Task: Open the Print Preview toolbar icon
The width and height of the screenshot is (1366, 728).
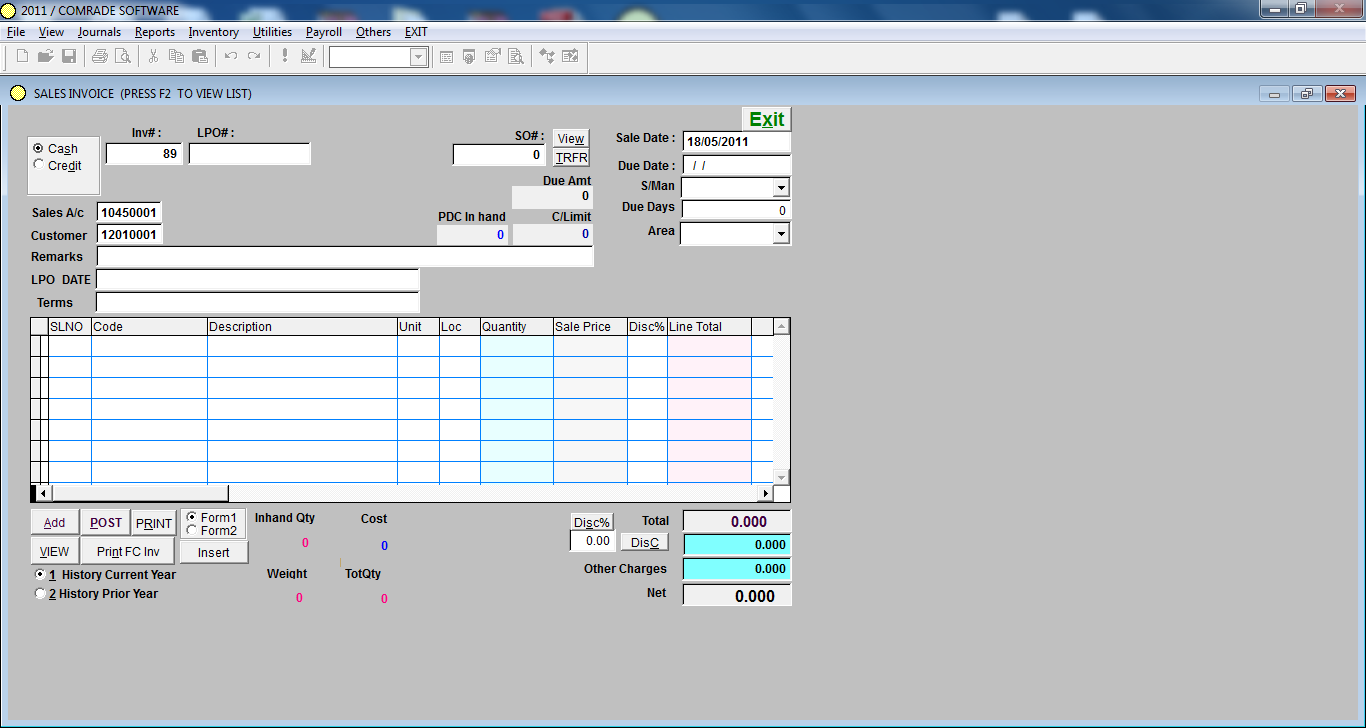Action: click(x=123, y=56)
